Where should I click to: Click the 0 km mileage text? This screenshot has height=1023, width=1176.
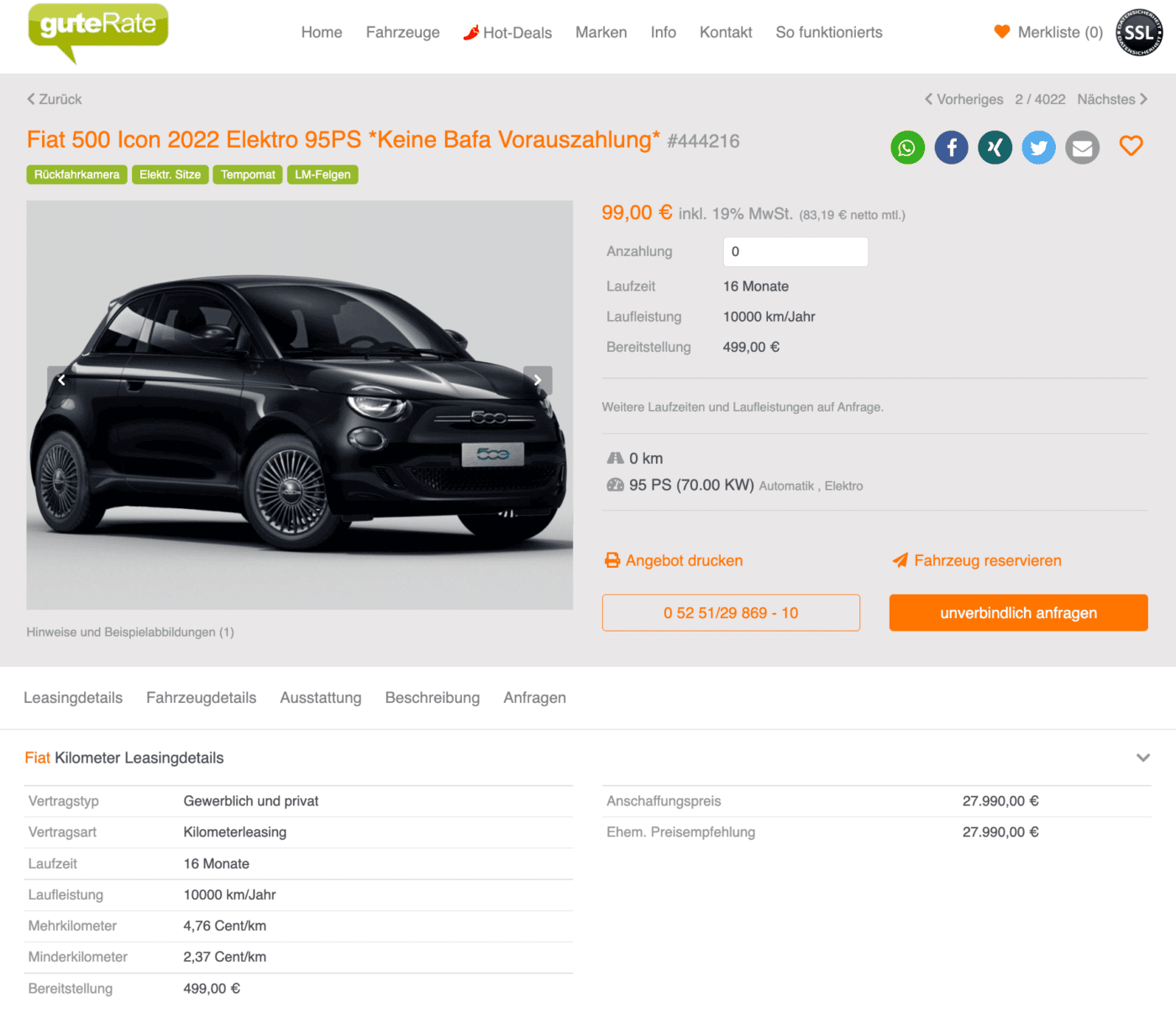click(646, 459)
